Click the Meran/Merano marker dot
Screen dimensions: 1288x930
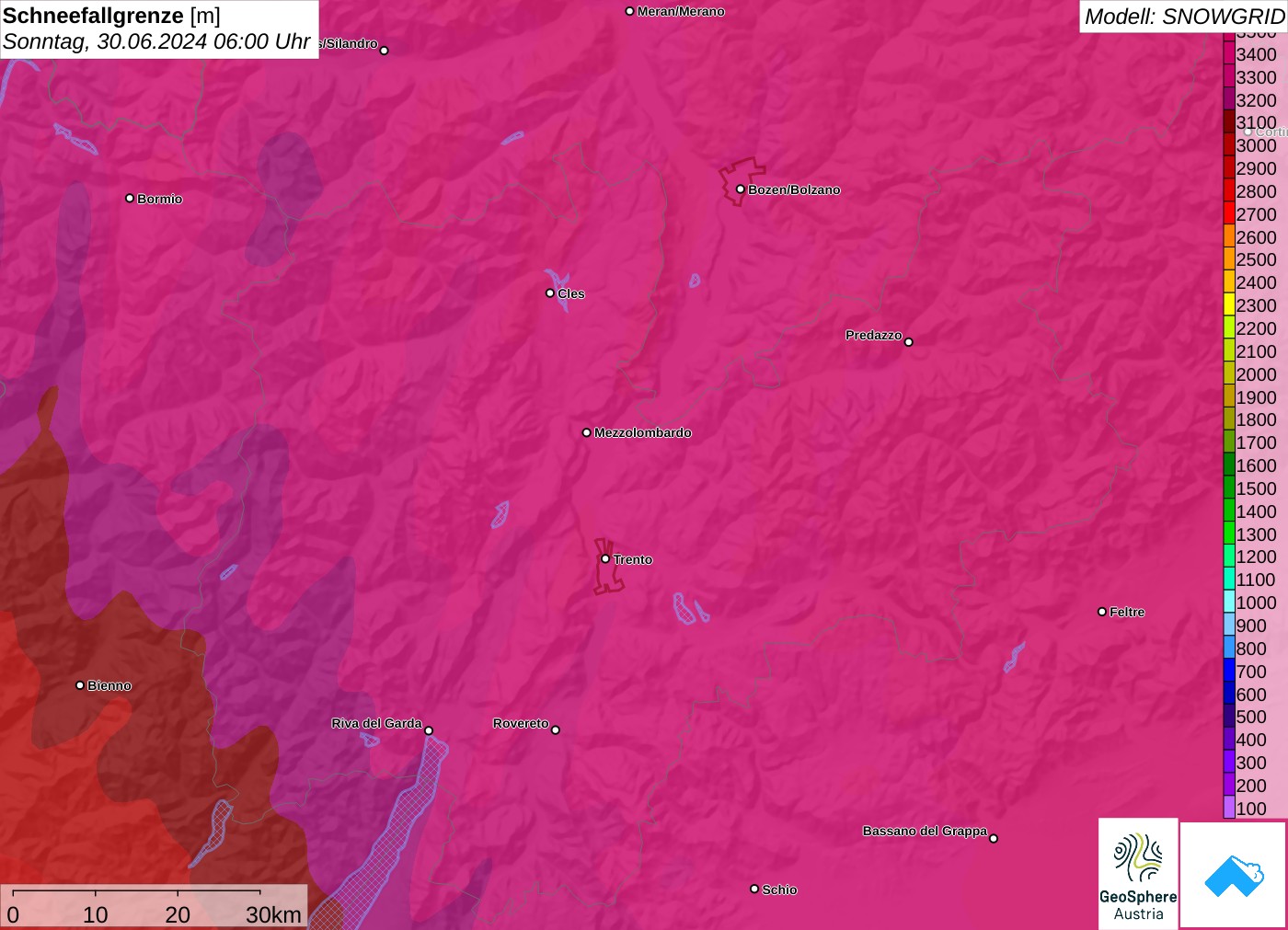tap(629, 11)
